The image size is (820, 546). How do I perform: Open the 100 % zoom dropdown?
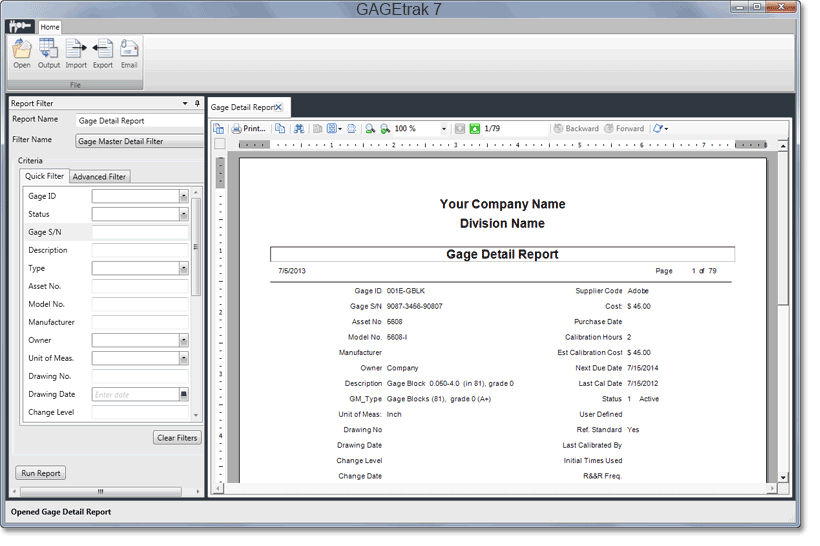(x=444, y=129)
